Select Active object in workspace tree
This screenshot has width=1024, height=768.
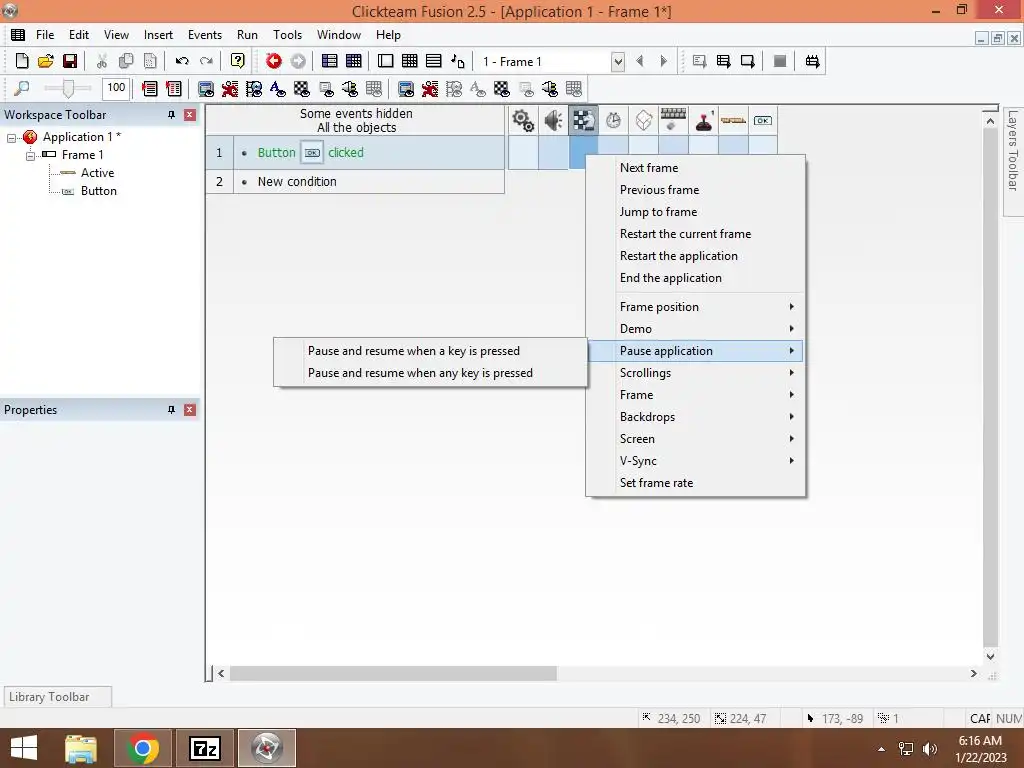pyautogui.click(x=97, y=173)
